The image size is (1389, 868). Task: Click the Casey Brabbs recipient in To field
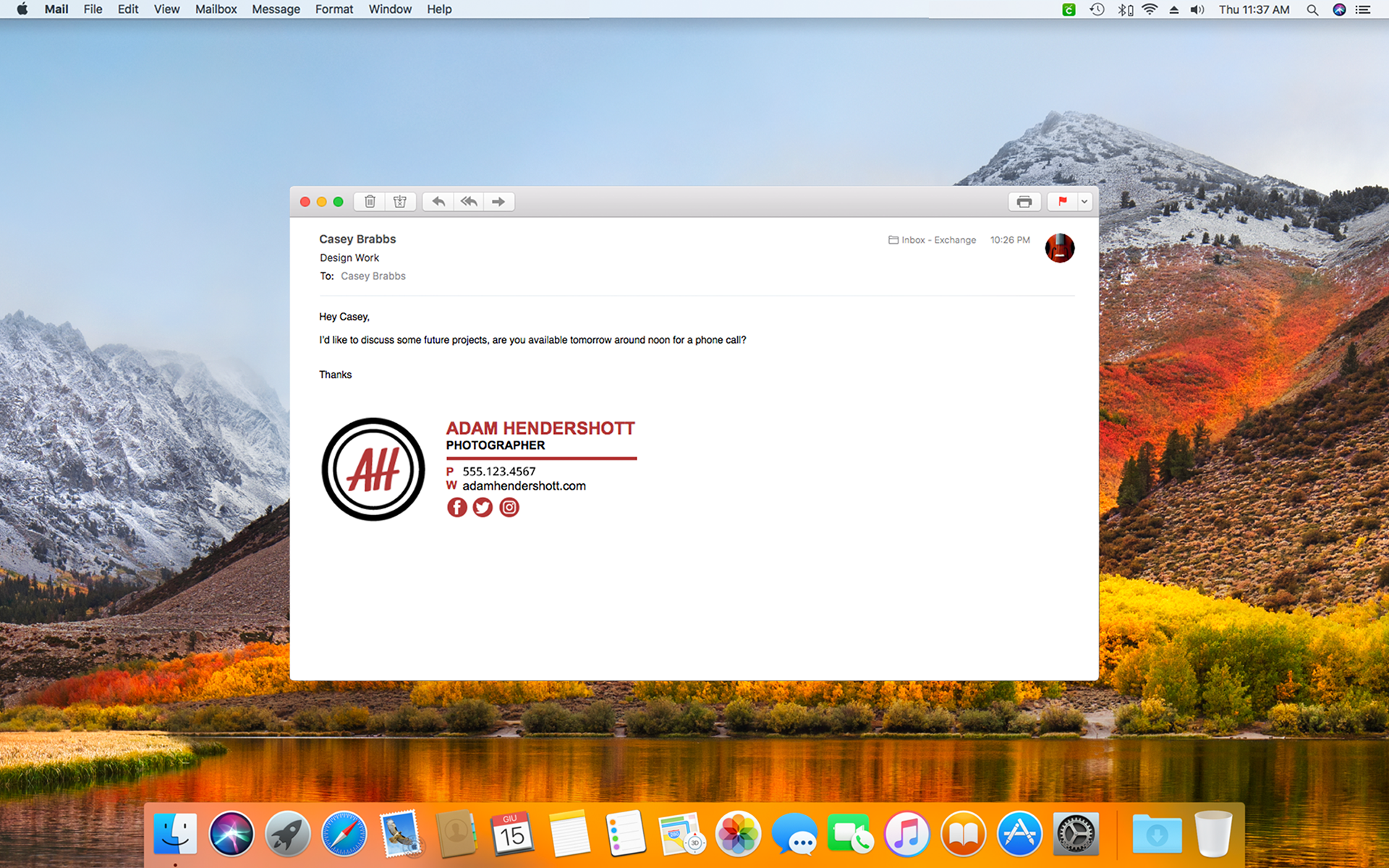(373, 276)
